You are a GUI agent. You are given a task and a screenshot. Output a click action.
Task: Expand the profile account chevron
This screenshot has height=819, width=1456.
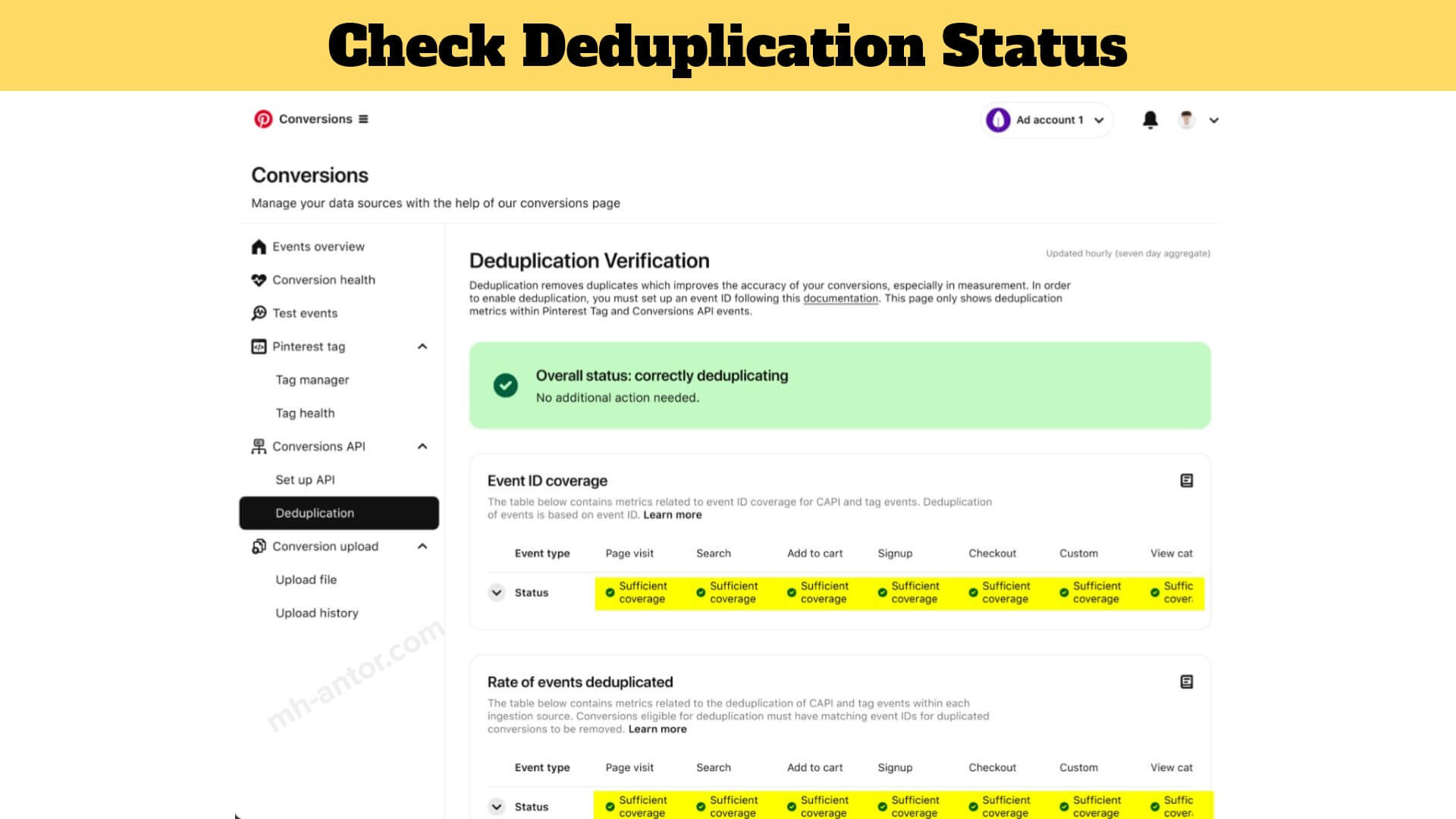pos(1214,120)
